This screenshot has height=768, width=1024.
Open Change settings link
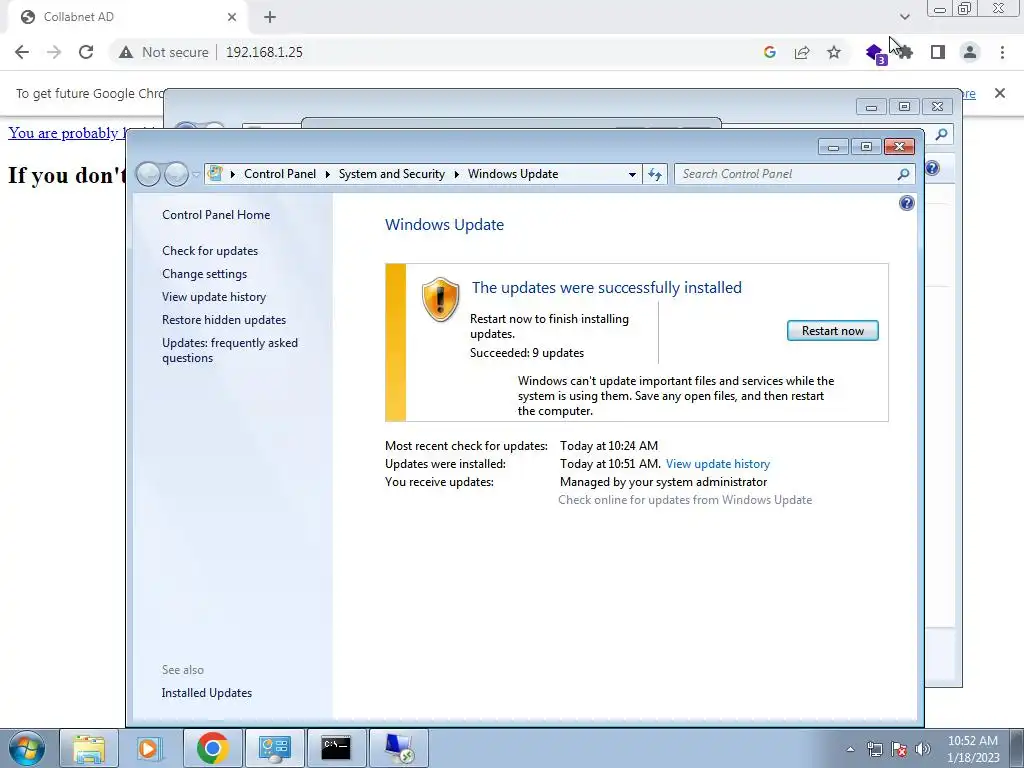point(204,274)
